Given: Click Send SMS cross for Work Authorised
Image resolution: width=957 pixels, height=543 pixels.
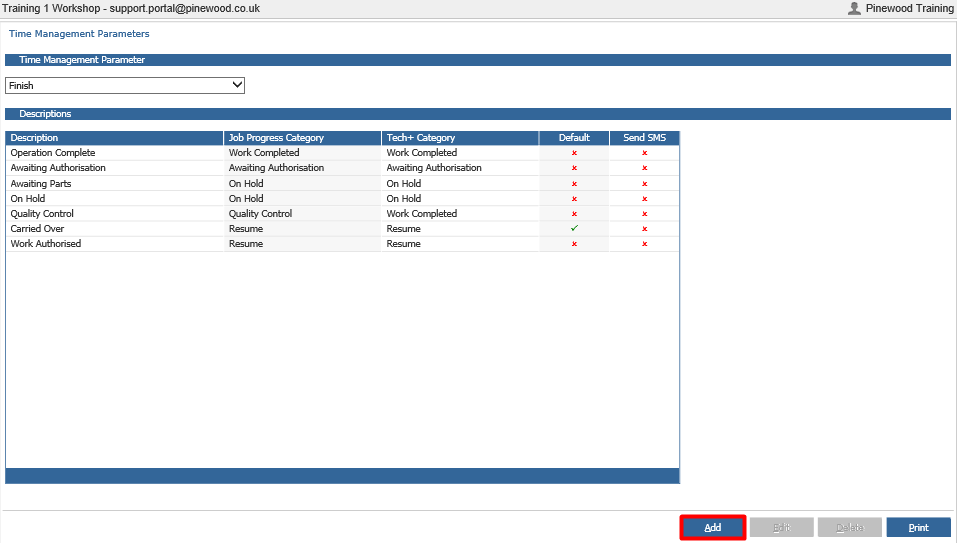Looking at the screenshot, I should (x=645, y=244).
